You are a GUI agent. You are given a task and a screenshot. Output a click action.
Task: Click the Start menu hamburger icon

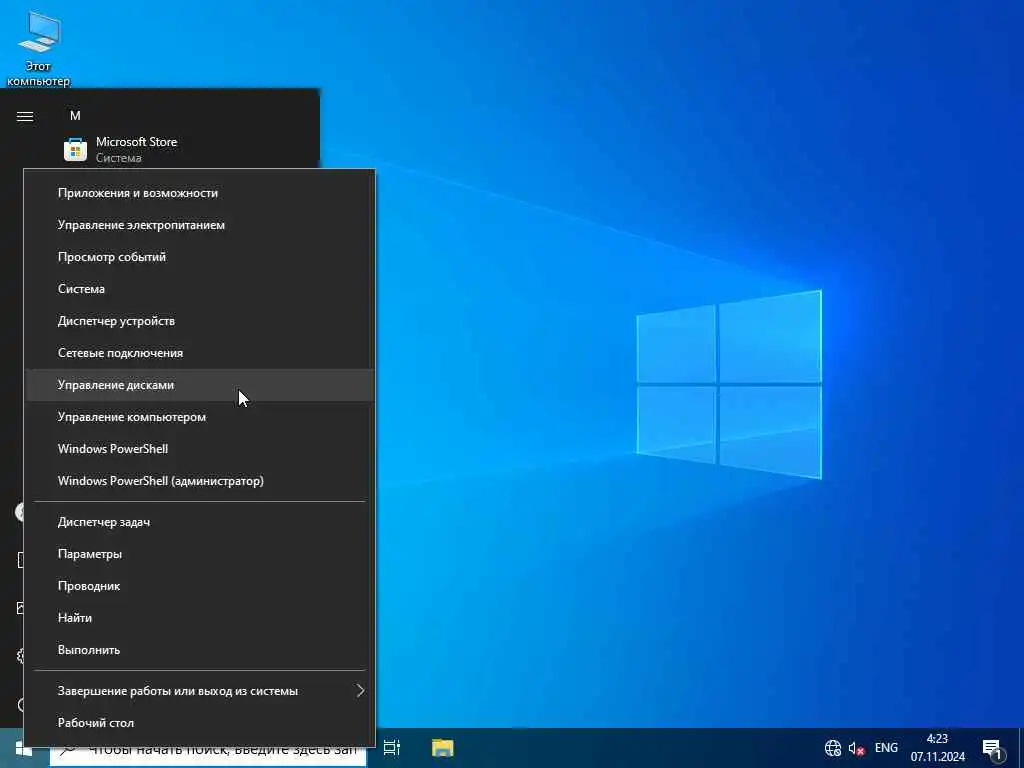25,116
